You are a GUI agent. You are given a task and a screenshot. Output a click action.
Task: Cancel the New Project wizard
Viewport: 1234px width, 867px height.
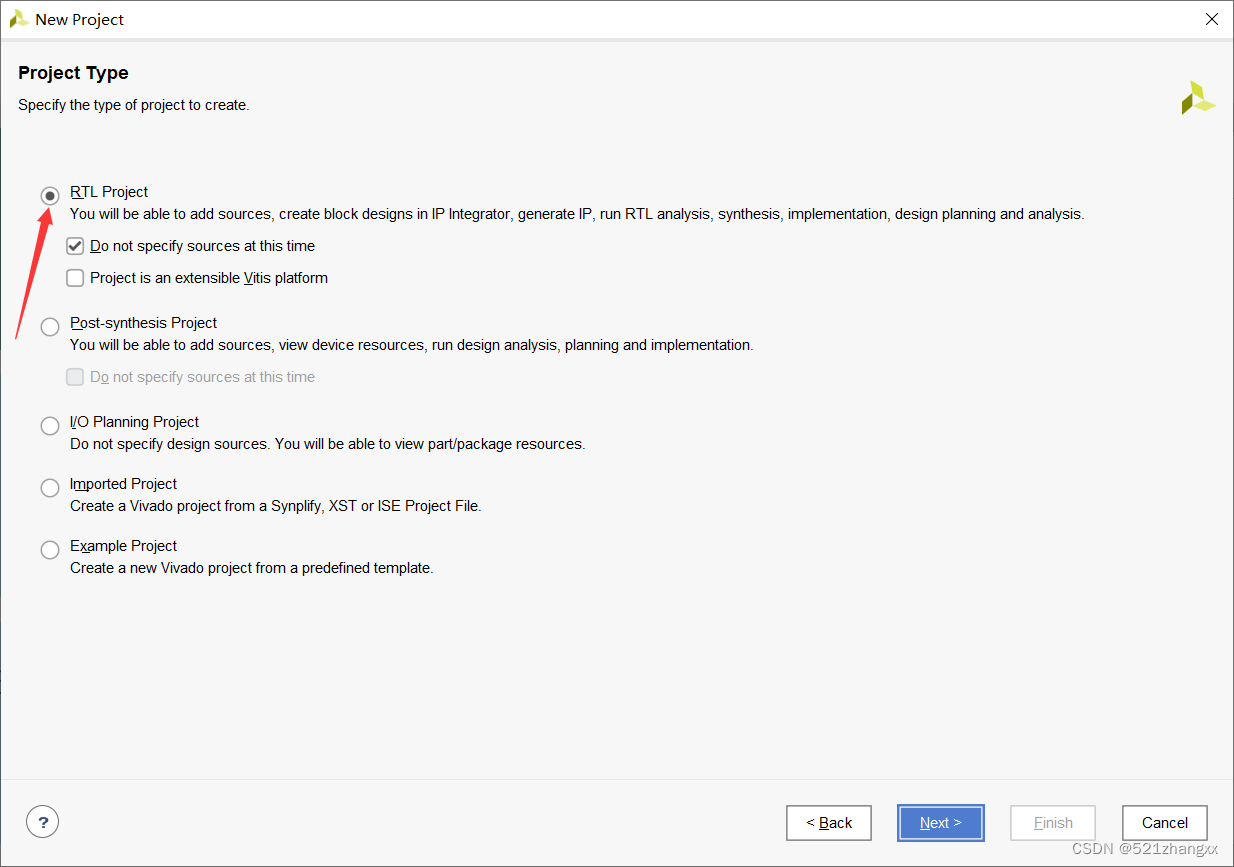pos(1165,823)
